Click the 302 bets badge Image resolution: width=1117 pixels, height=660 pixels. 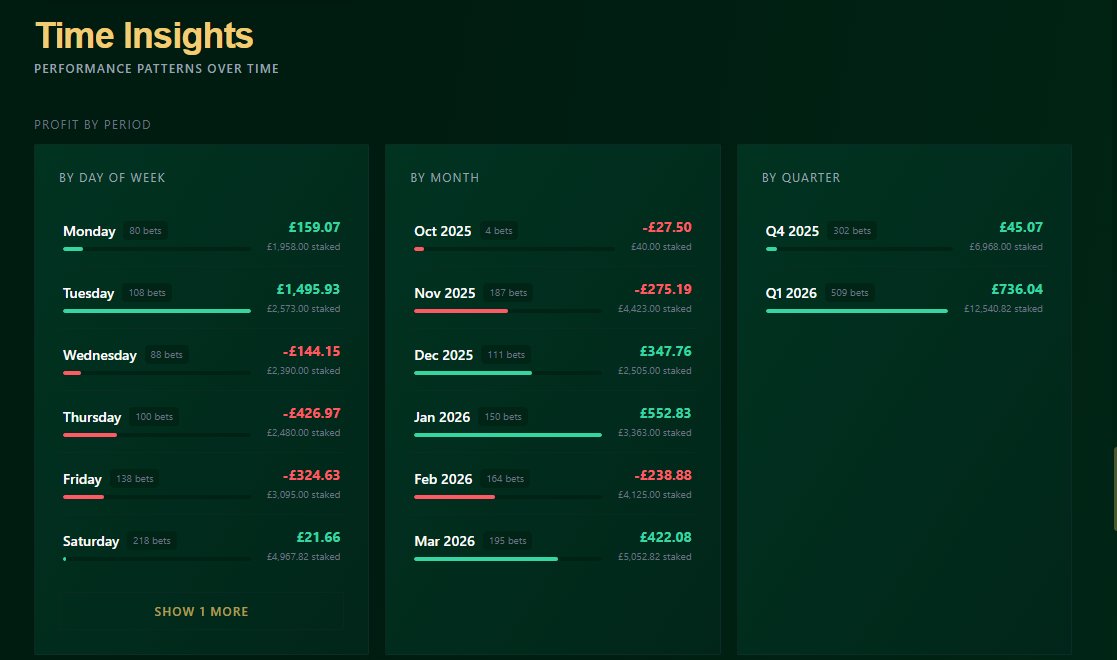pyautogui.click(x=852, y=231)
